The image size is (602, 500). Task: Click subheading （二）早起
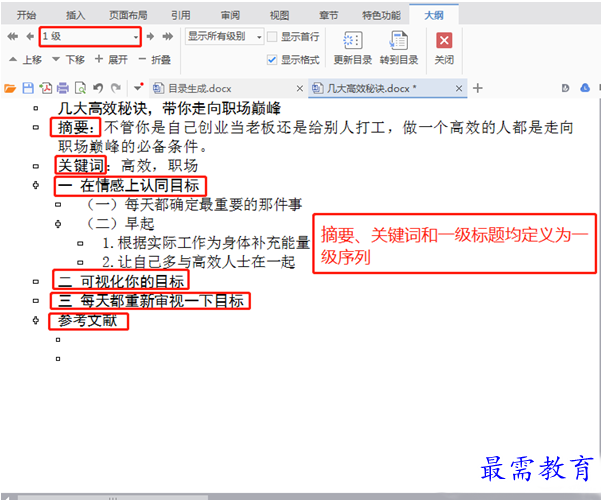pyautogui.click(x=120, y=224)
